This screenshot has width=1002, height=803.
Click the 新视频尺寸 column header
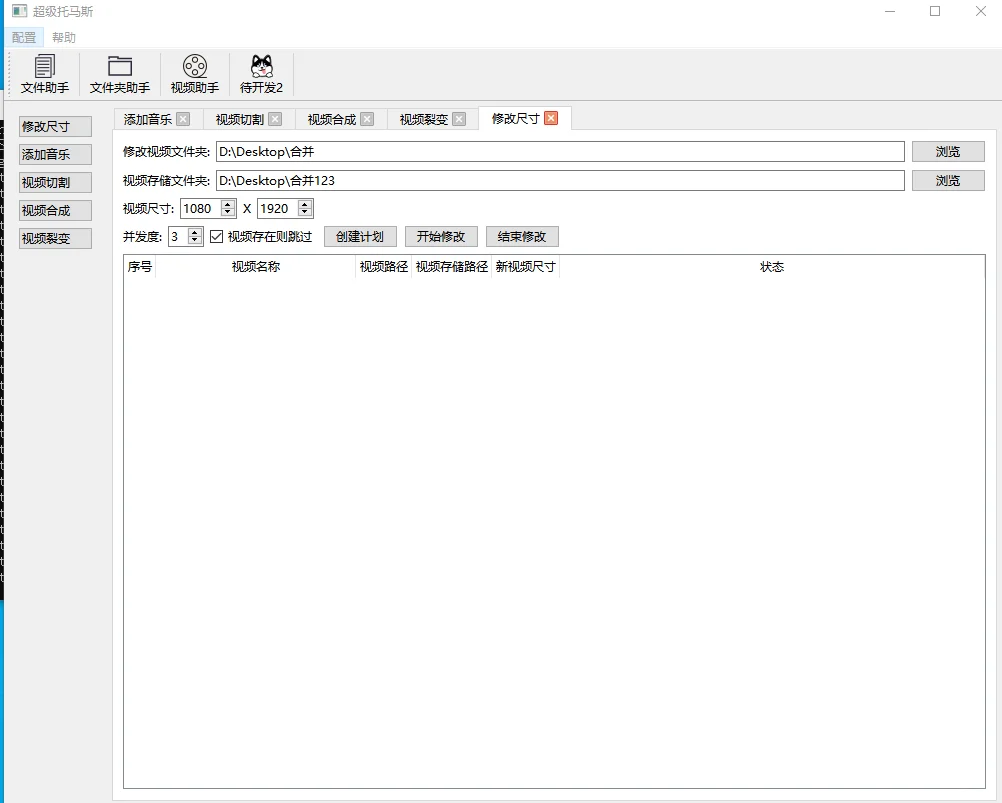click(x=525, y=267)
